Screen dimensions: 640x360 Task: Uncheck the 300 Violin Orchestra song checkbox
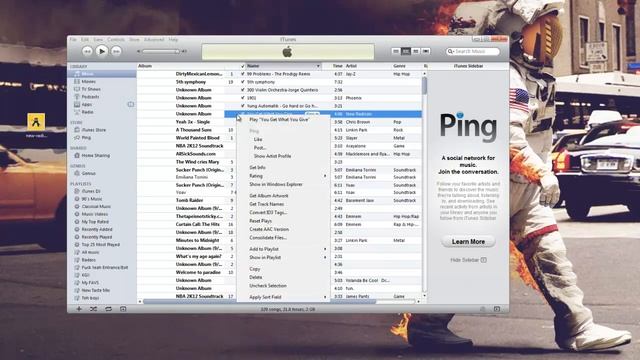[x=243, y=90]
